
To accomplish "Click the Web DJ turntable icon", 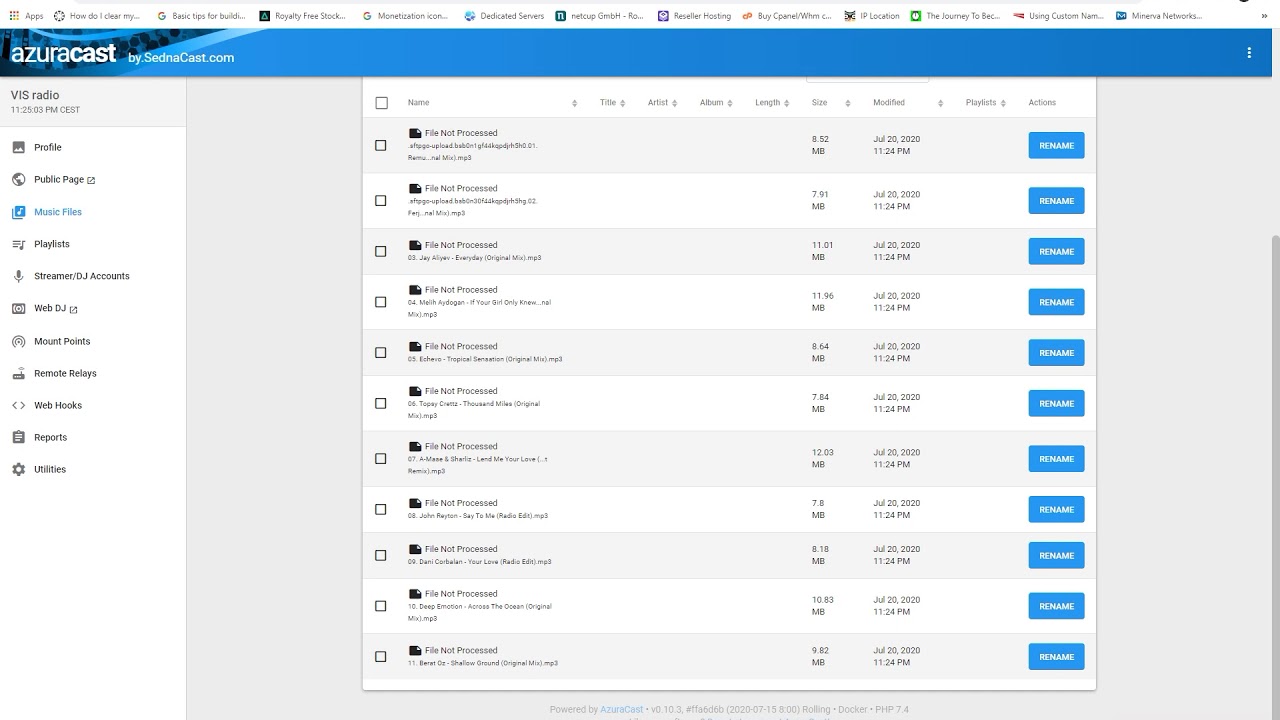I will (18, 308).
